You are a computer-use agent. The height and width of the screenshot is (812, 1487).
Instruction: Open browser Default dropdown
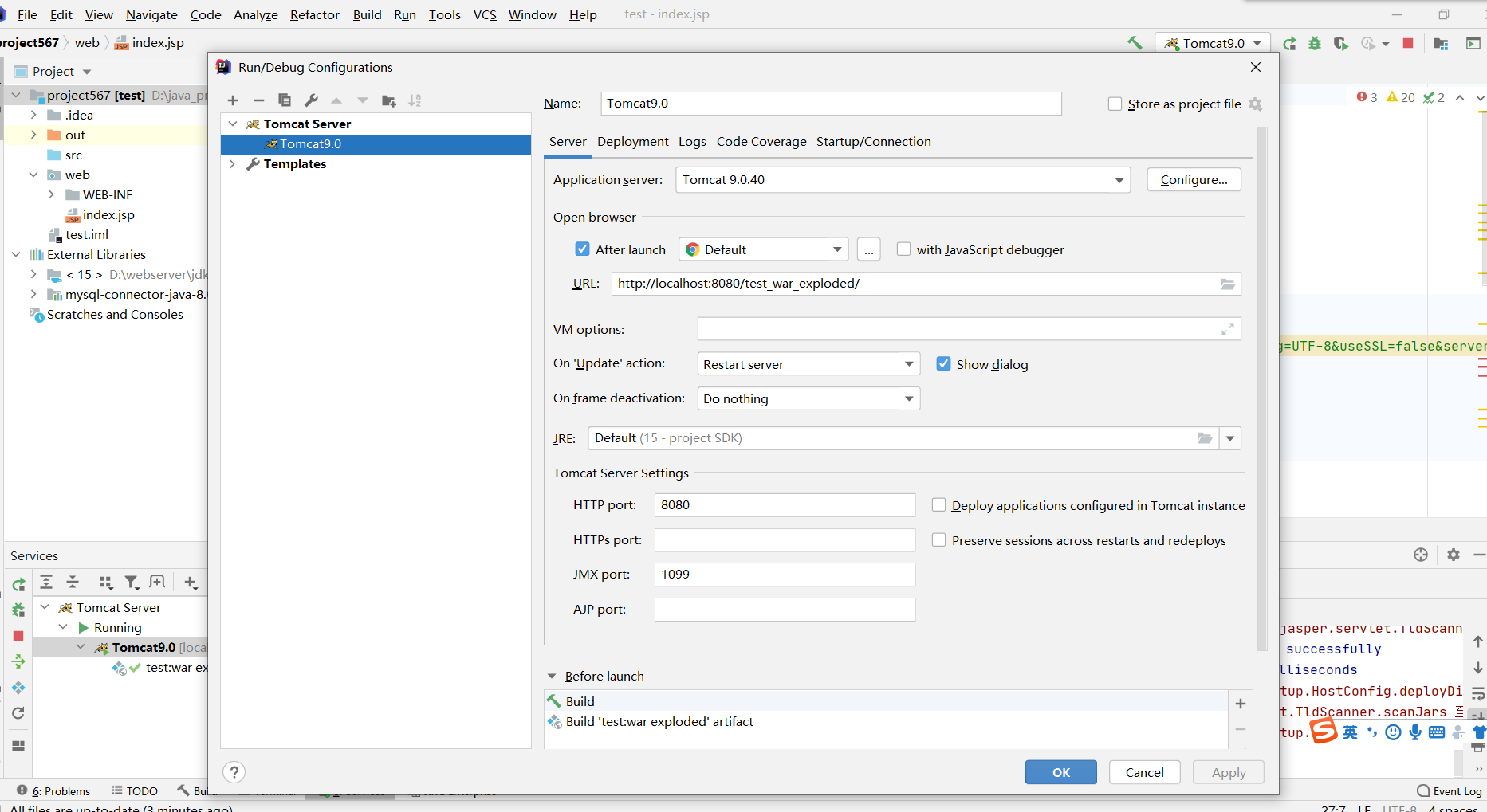point(763,249)
